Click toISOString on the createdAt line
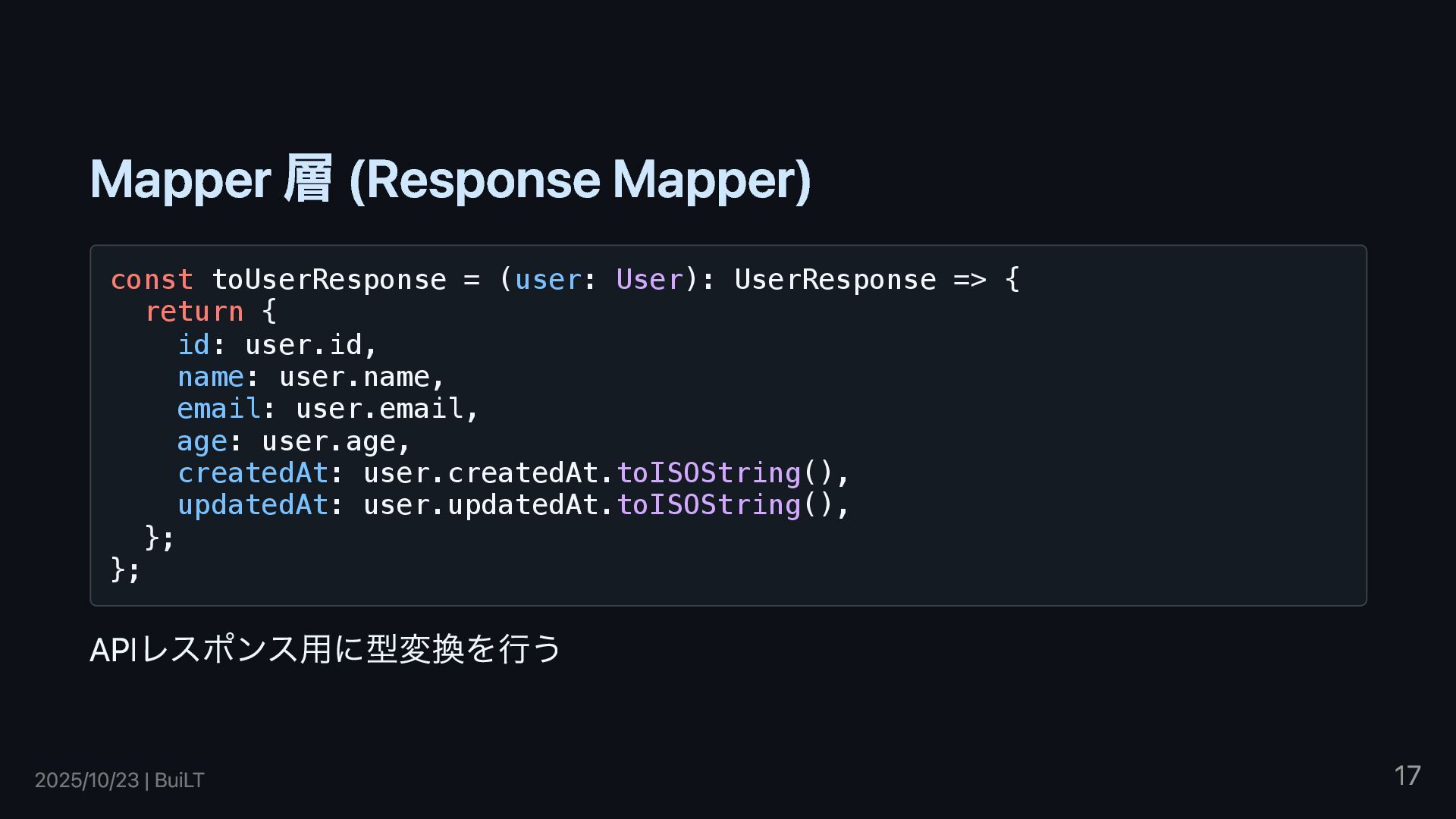The width and height of the screenshot is (1456, 819). 708,473
